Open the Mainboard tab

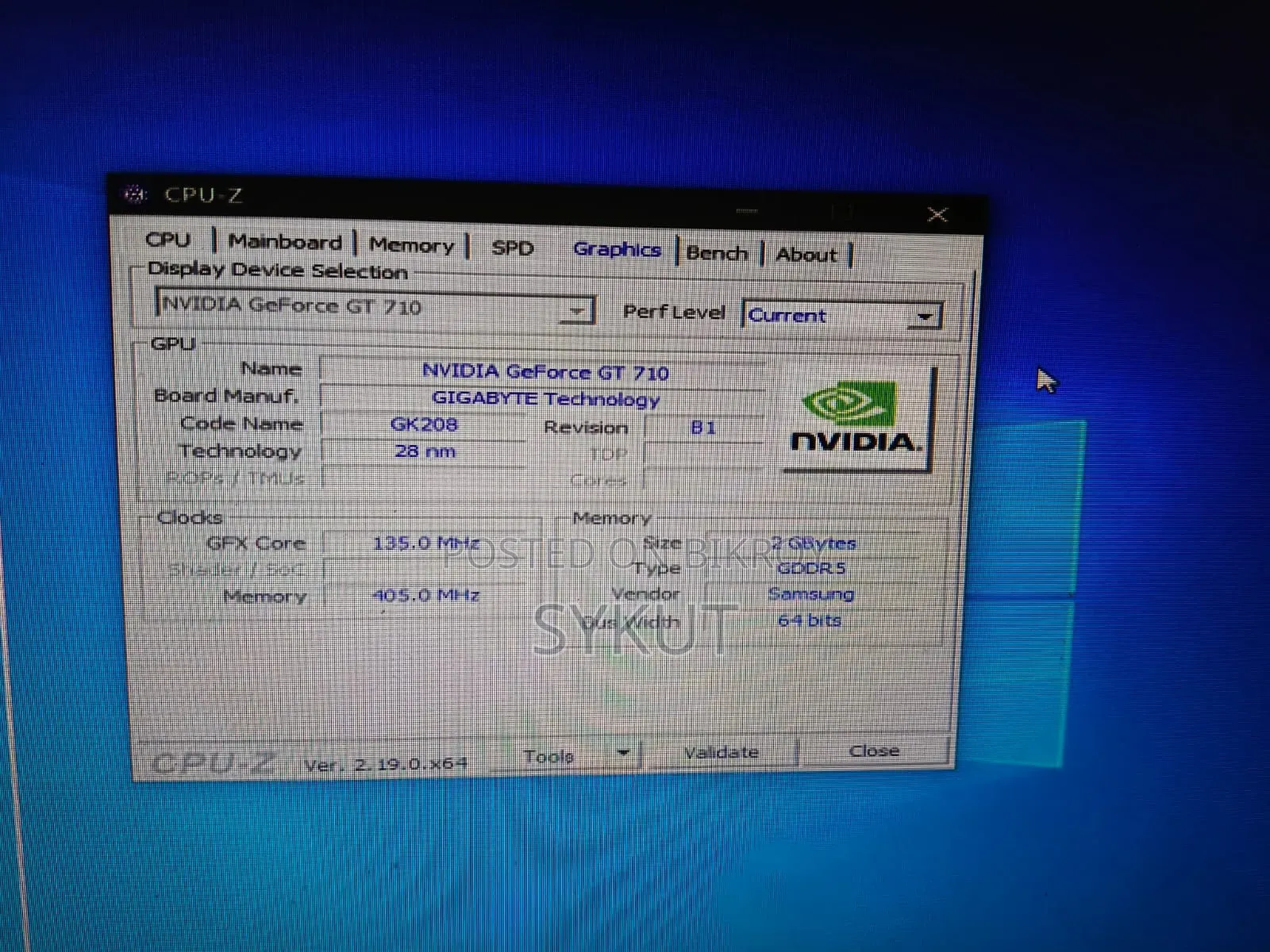click(x=285, y=242)
